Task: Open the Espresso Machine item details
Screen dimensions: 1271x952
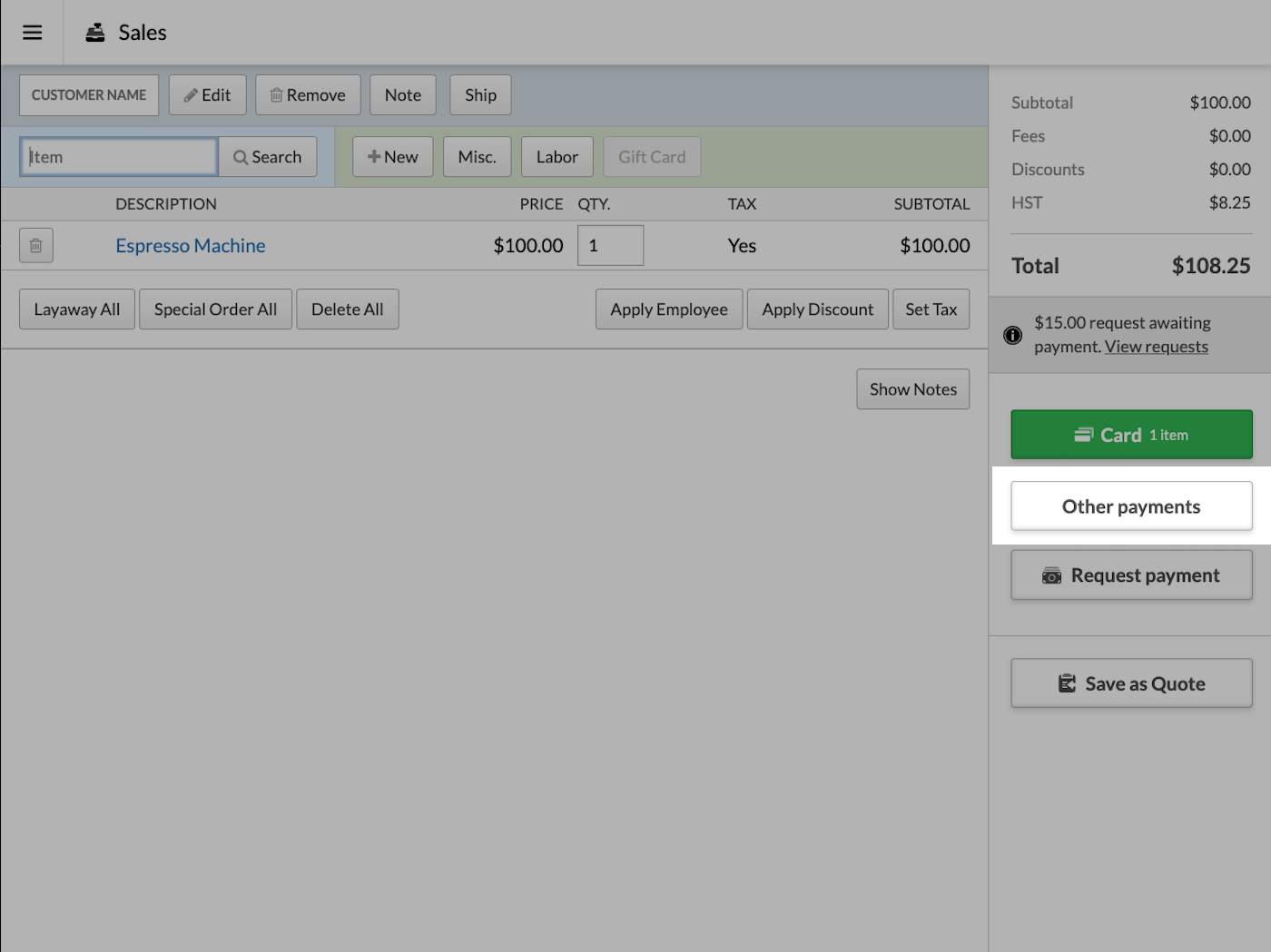Action: 190,245
